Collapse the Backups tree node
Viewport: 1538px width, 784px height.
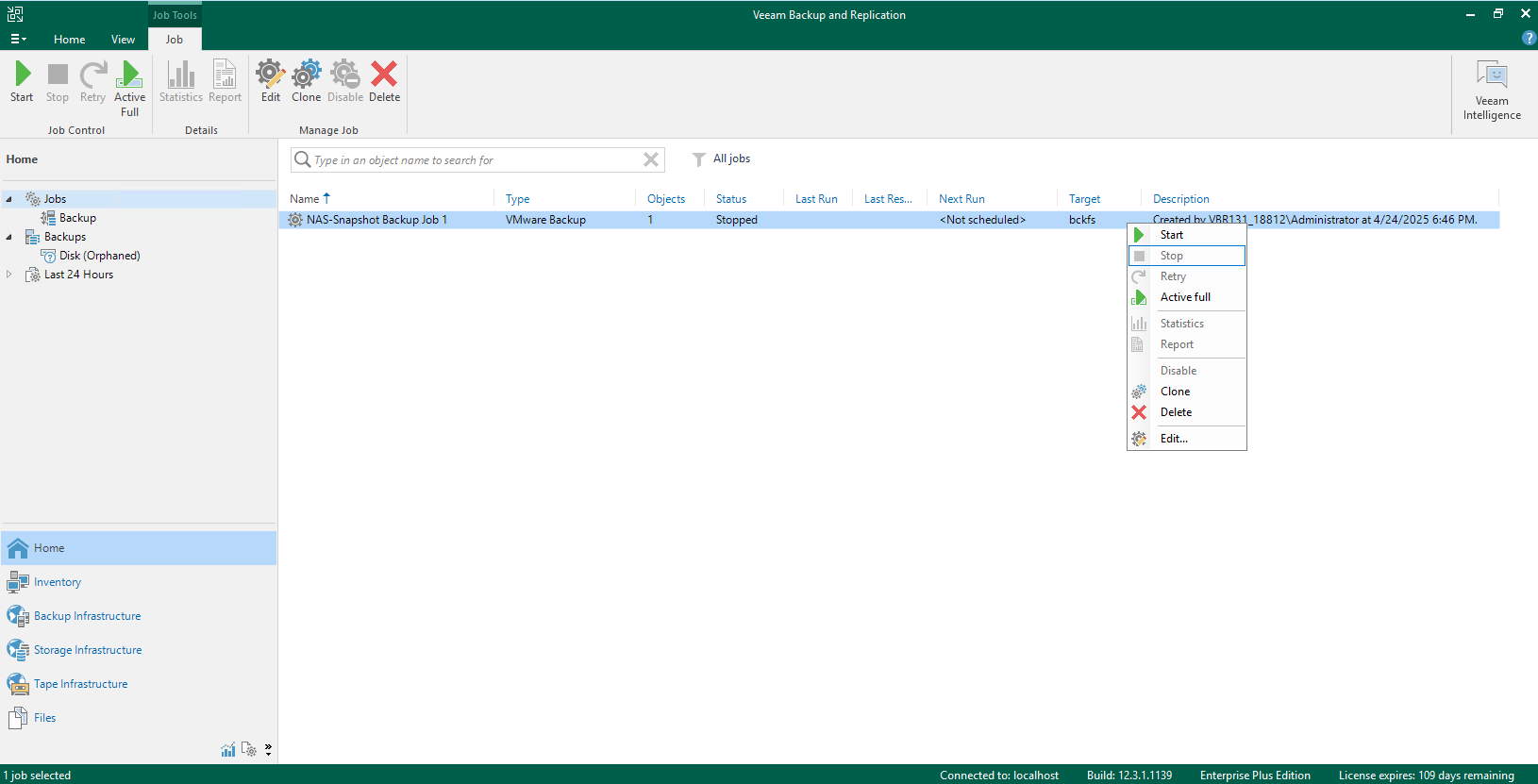(9, 237)
